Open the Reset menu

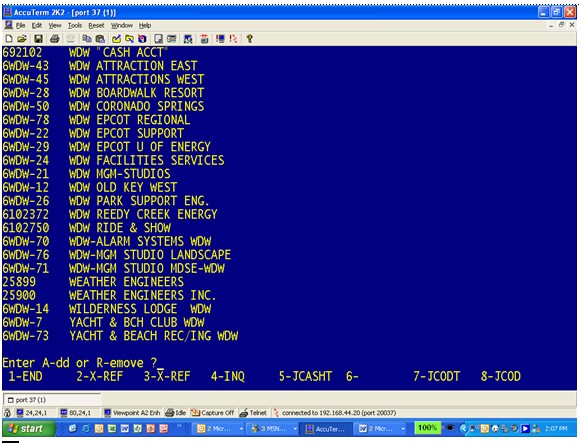(x=96, y=25)
